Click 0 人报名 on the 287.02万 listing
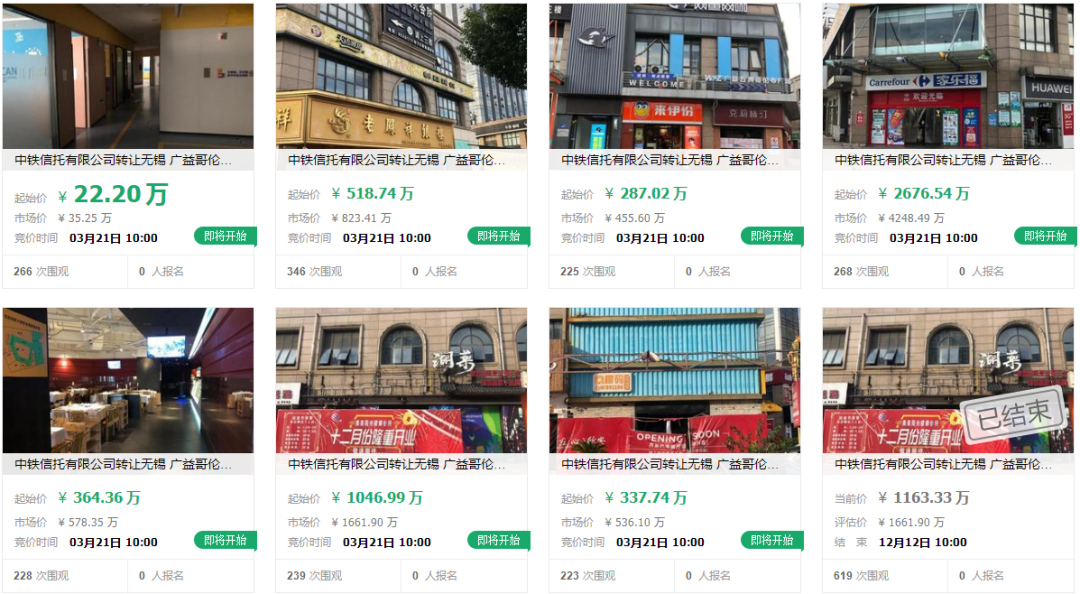1080x594 pixels. tap(709, 272)
